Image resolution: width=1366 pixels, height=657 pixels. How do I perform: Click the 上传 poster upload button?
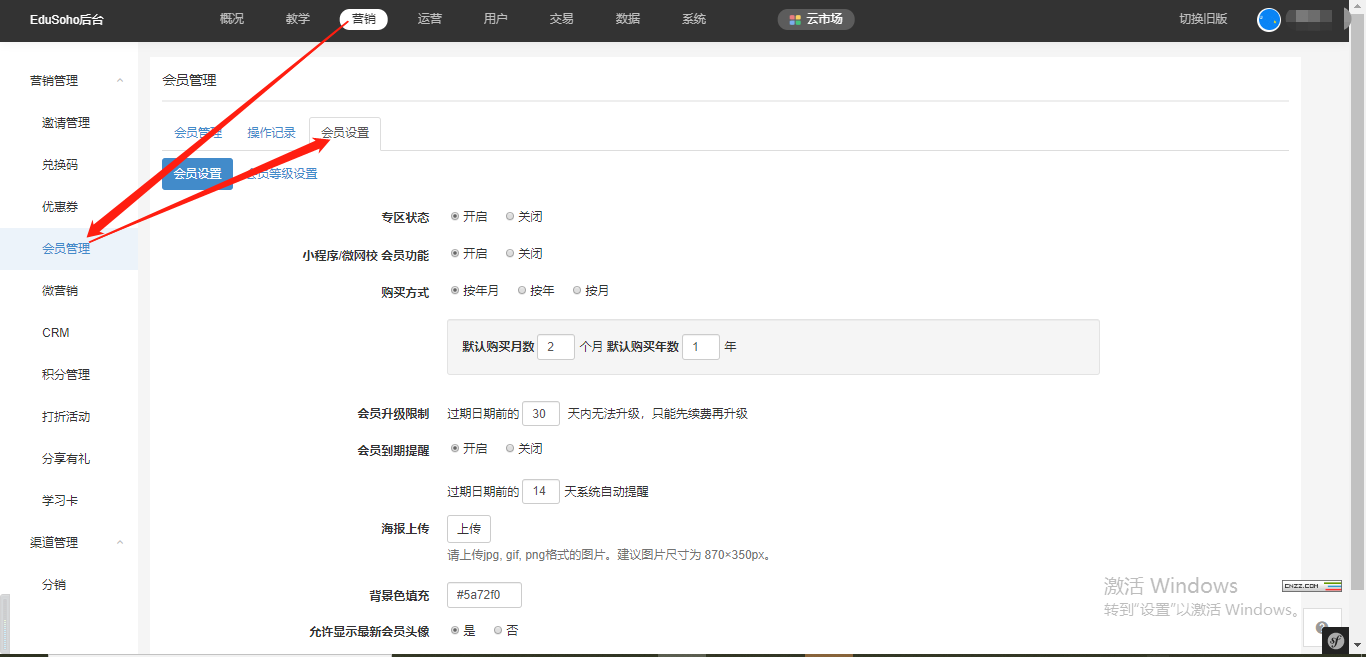[x=468, y=529]
